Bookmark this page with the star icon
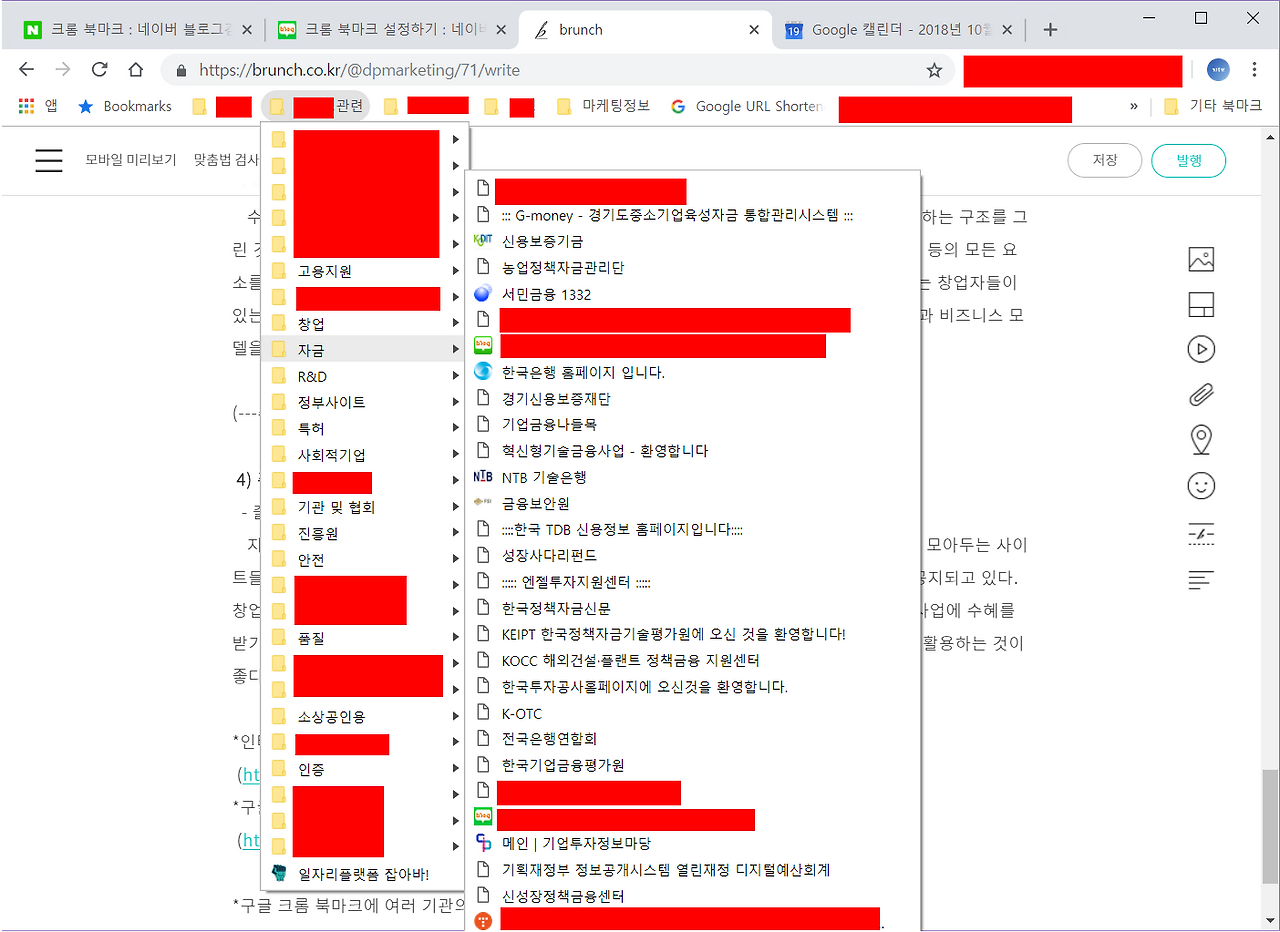The height and width of the screenshot is (932, 1280). [x=933, y=71]
